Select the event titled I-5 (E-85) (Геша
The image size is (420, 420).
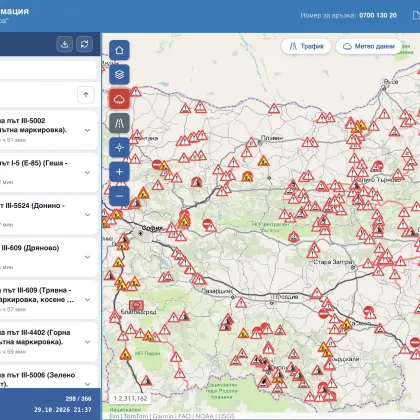34,163
